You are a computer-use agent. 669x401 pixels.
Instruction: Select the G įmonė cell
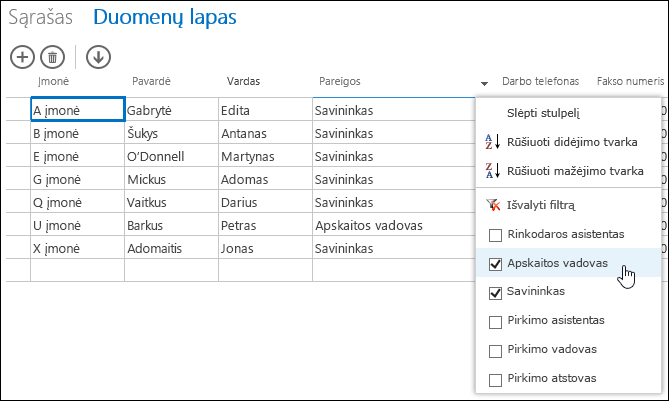[x=78, y=178]
